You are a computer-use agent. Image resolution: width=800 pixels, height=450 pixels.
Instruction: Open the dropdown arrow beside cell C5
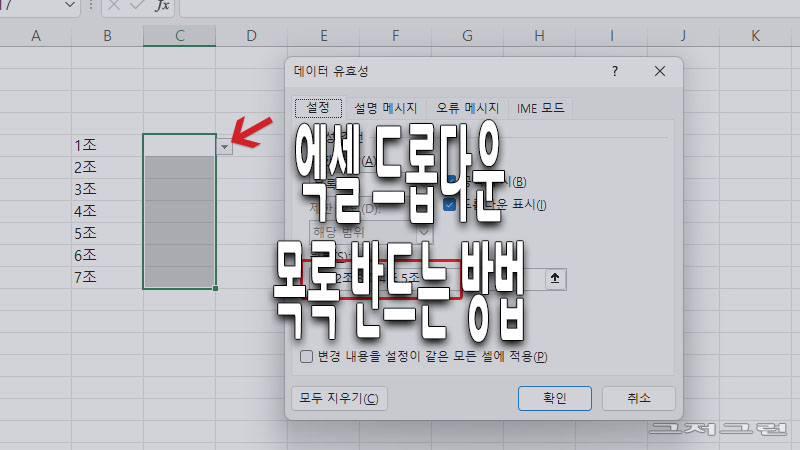tap(224, 147)
